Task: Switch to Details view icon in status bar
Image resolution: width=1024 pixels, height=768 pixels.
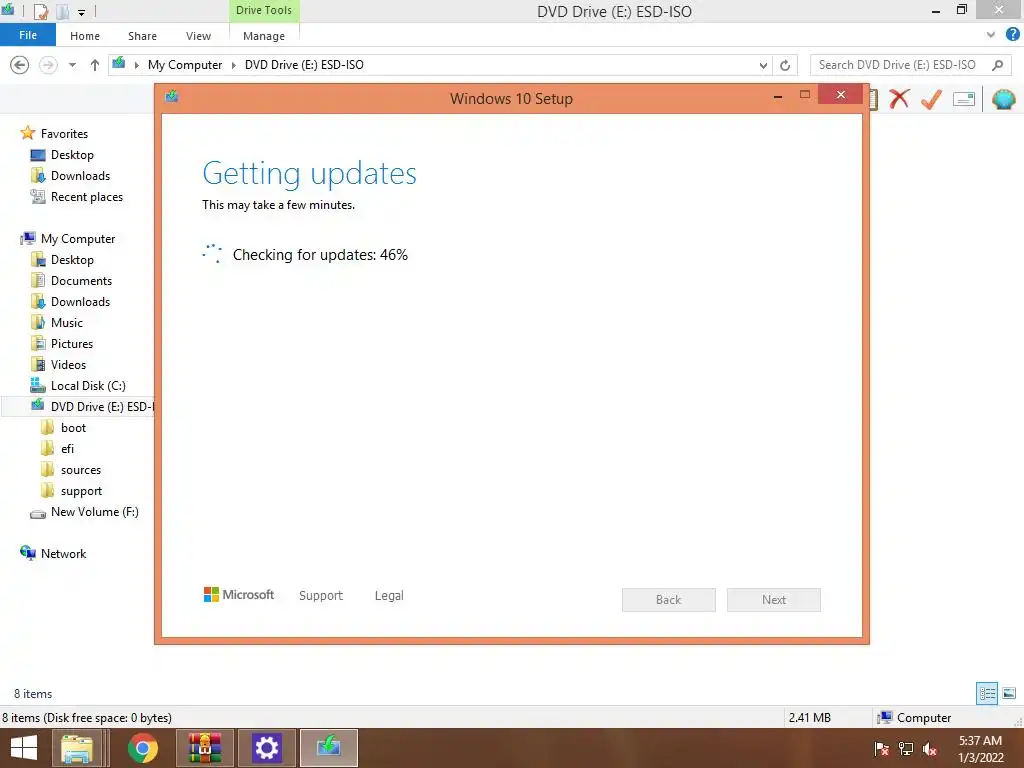Action: click(987, 694)
